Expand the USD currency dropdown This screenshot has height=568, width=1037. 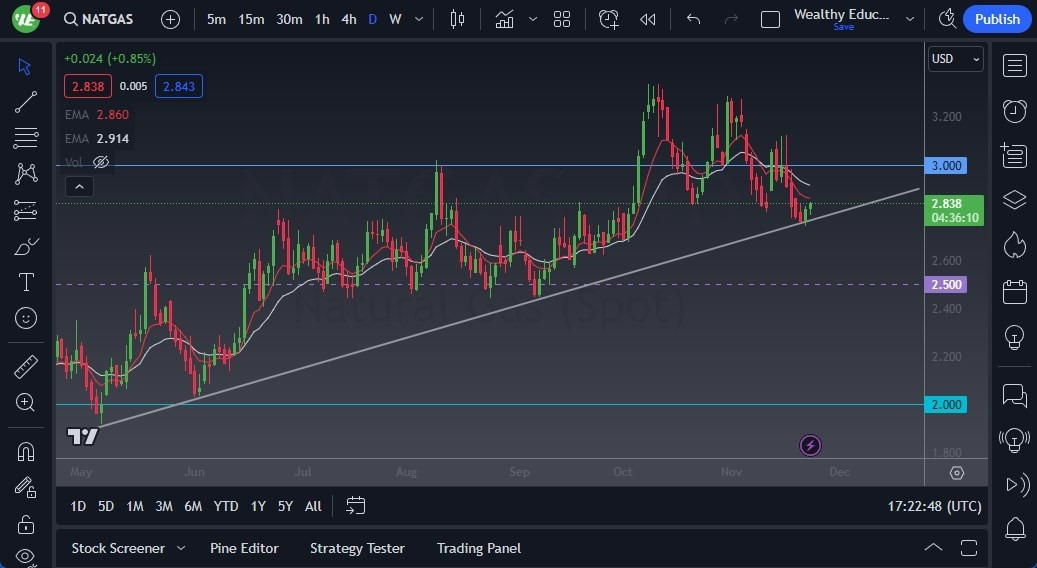point(956,59)
